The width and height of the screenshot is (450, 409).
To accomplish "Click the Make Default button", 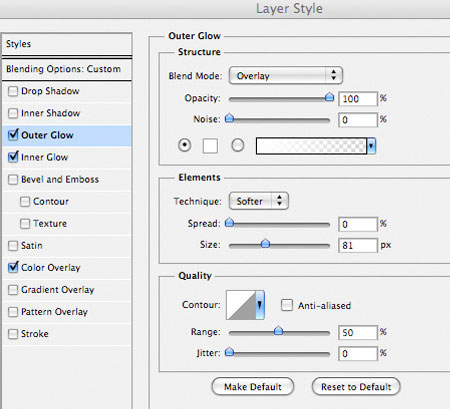I will pyautogui.click(x=253, y=387).
